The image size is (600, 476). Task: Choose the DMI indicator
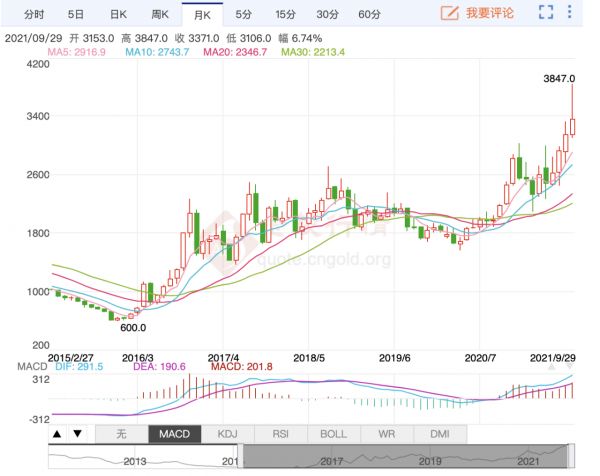(x=439, y=434)
